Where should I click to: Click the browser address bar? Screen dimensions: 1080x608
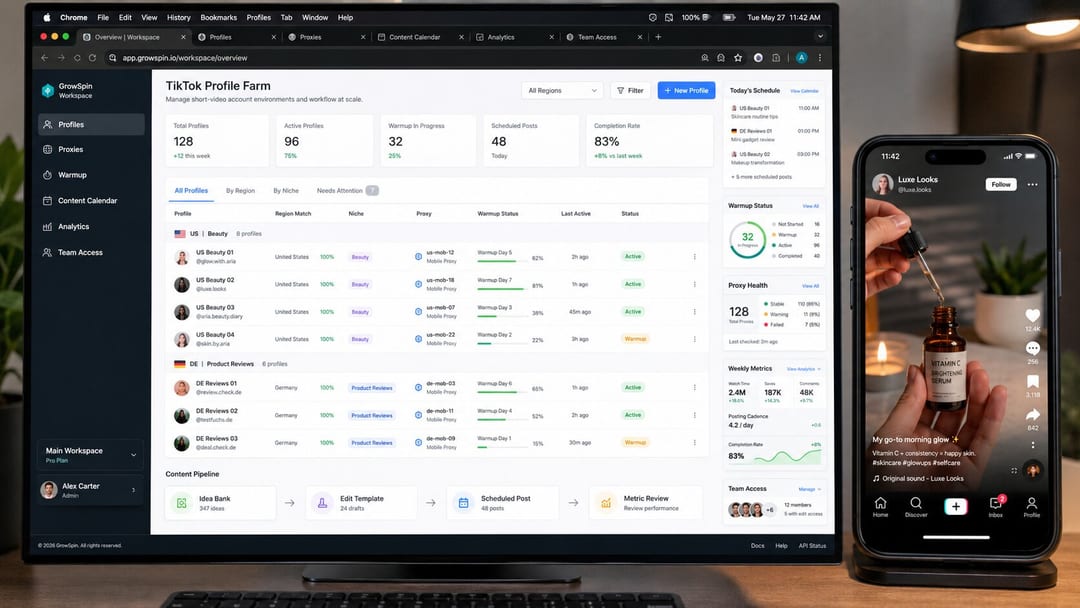point(399,58)
